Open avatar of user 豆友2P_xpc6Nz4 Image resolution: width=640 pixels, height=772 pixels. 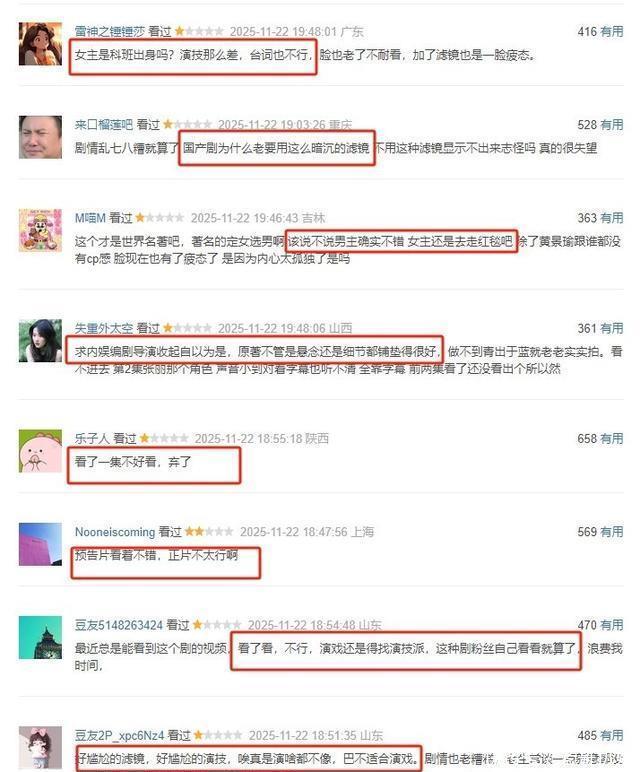[40, 747]
